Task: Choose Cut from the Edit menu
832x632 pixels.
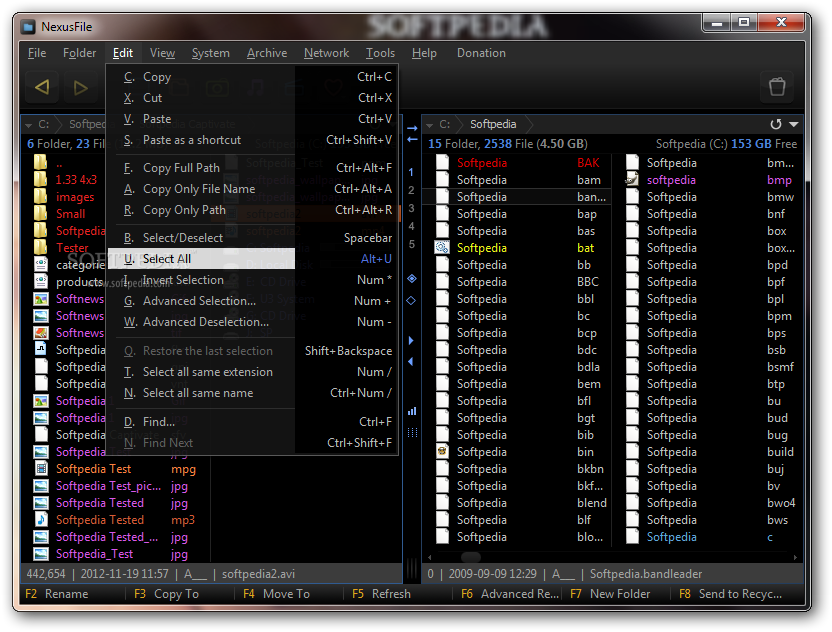Action: coord(253,98)
